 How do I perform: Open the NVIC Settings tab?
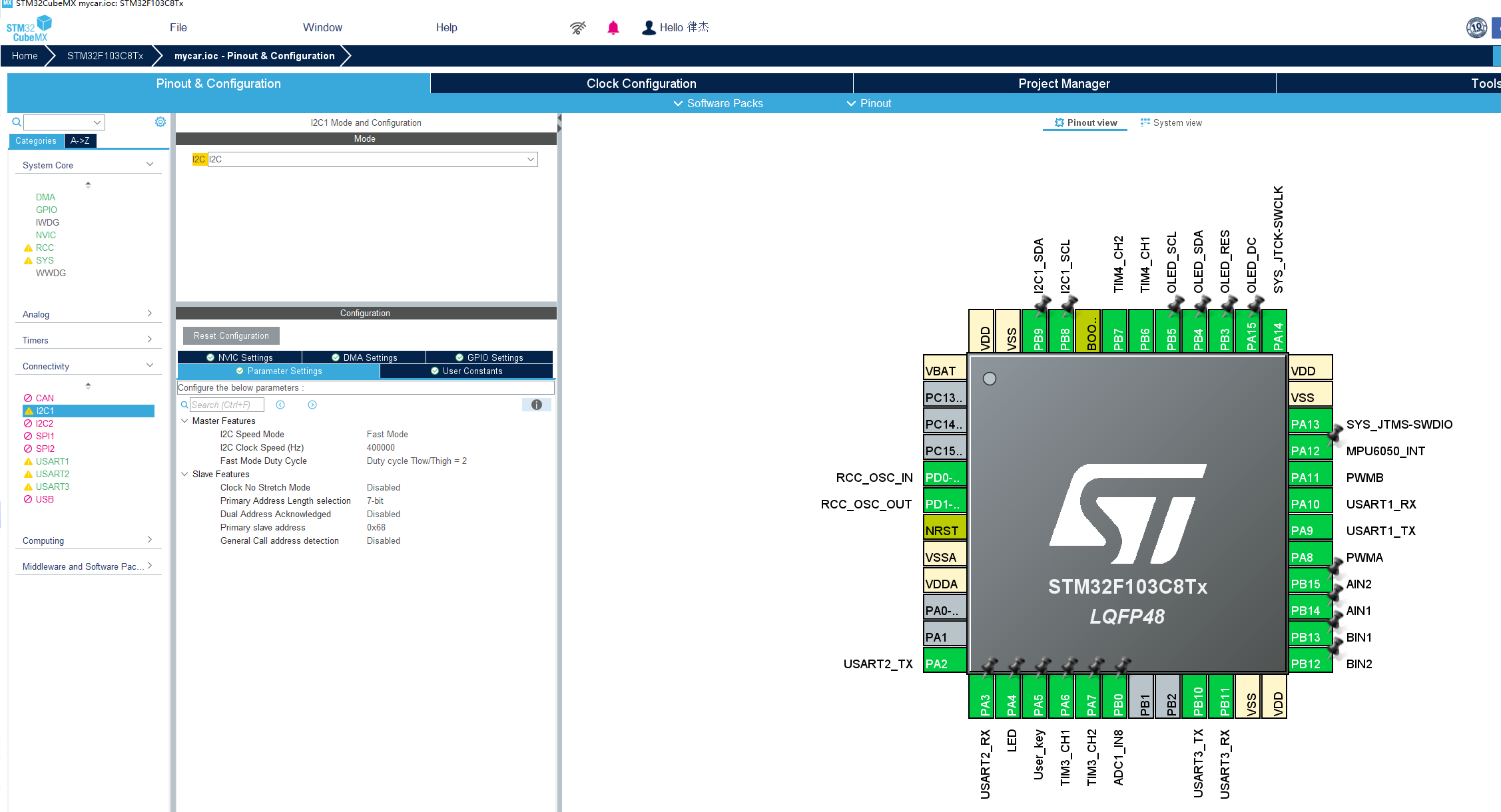240,357
